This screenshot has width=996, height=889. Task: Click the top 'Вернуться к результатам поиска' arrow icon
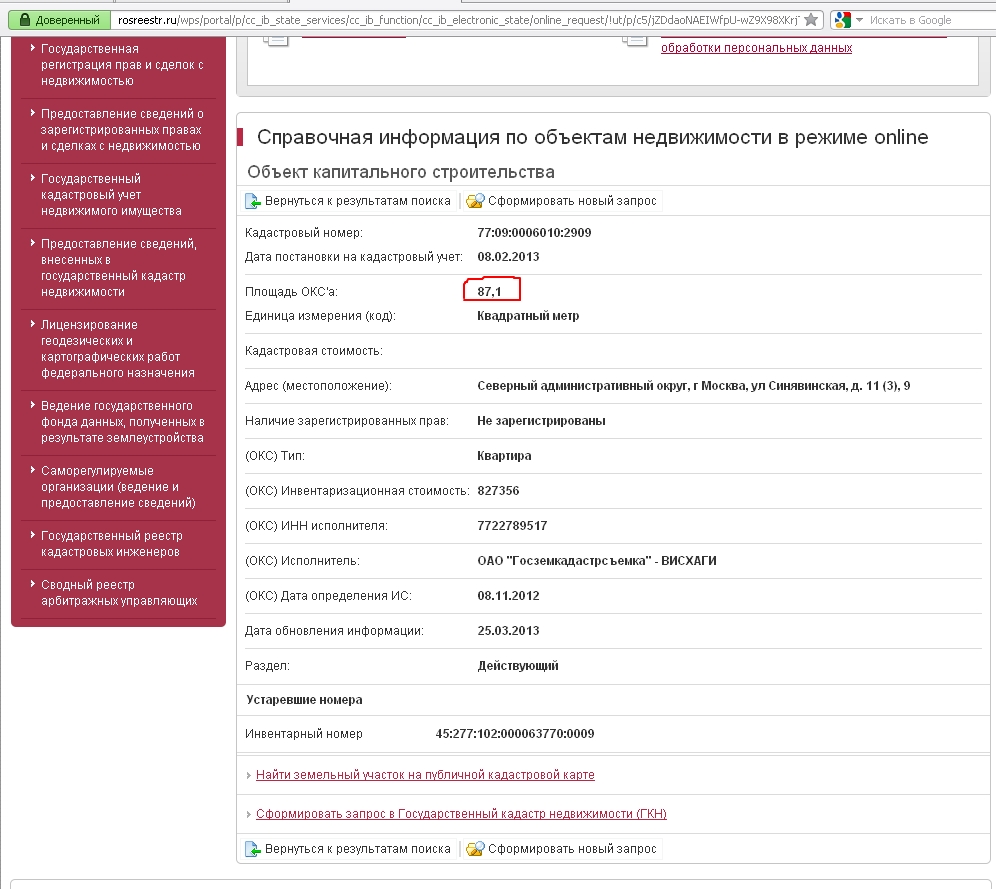[254, 201]
